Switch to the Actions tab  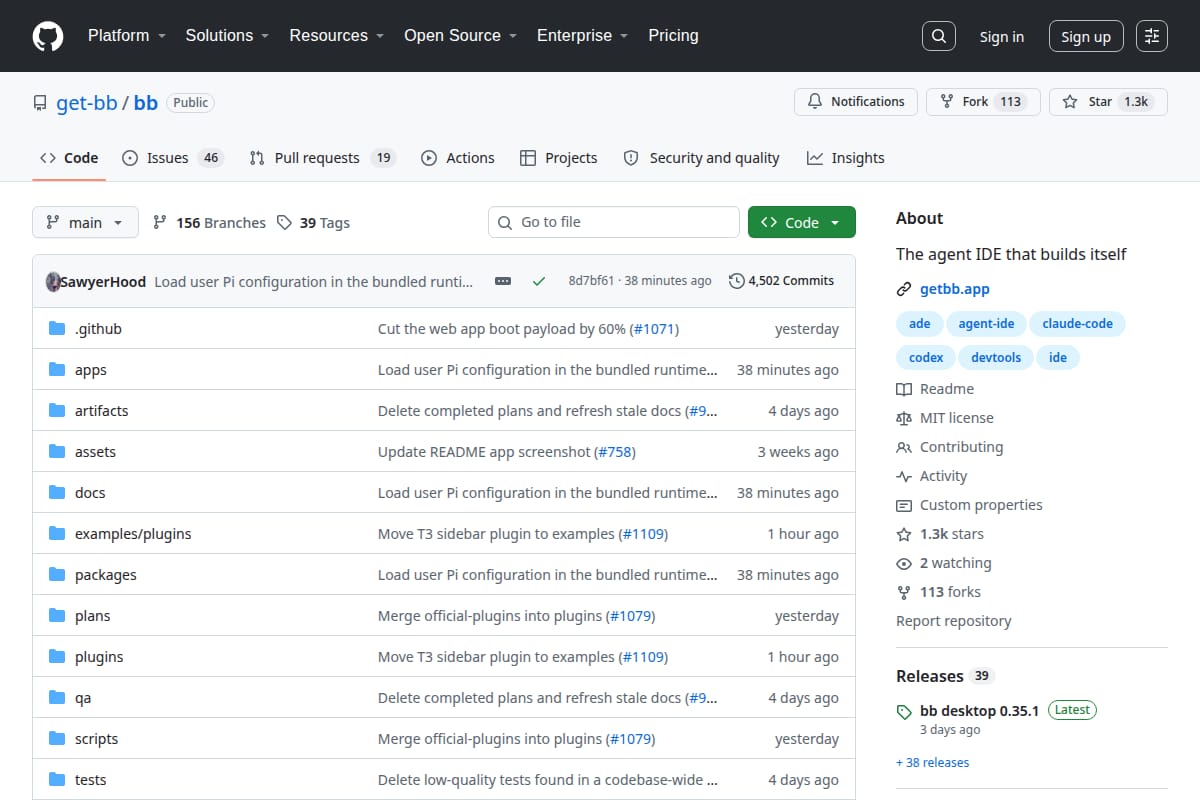click(x=458, y=158)
